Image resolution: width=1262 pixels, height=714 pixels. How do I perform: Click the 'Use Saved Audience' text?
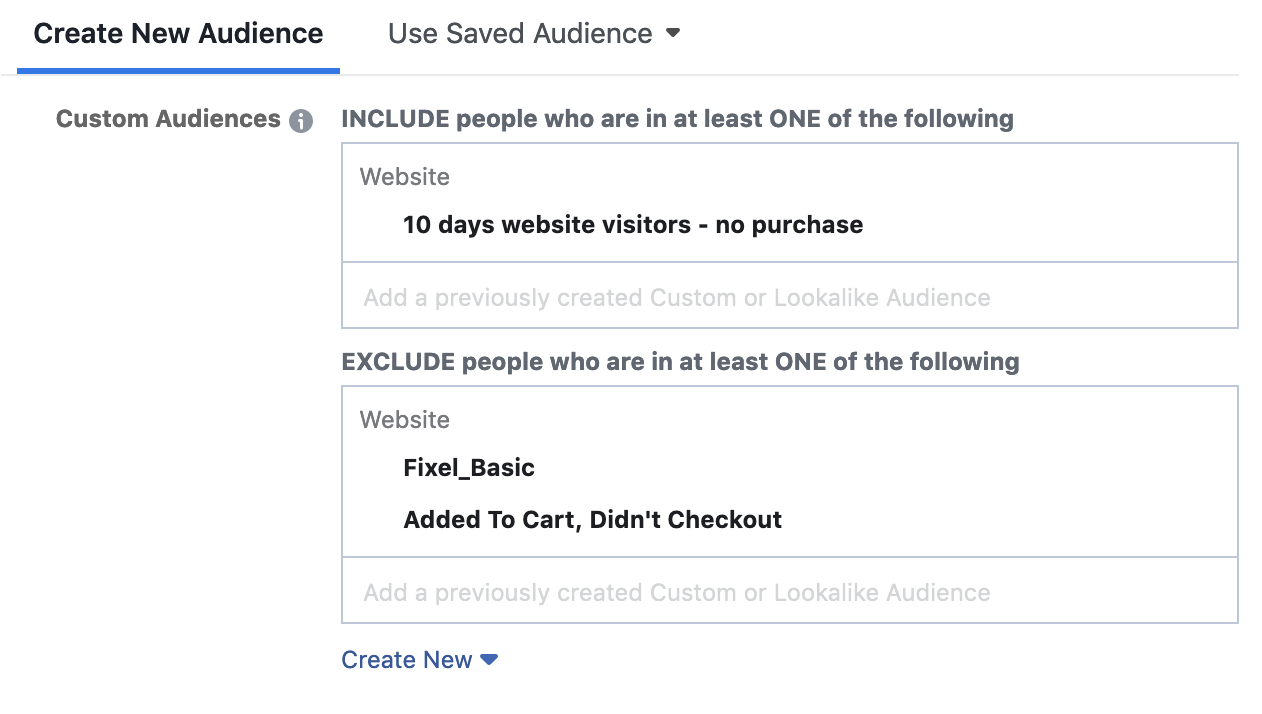pos(520,34)
